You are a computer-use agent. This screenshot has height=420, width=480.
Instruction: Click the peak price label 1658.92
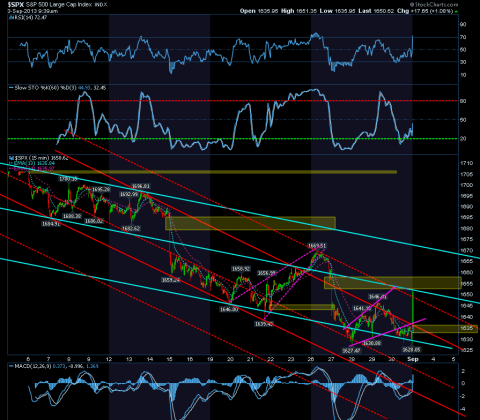pyautogui.click(x=241, y=269)
